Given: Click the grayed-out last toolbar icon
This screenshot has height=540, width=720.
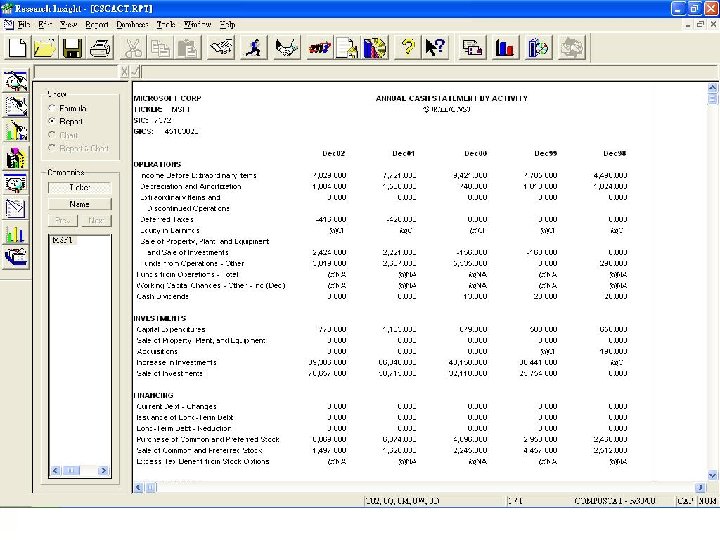Looking at the screenshot, I should click(572, 48).
